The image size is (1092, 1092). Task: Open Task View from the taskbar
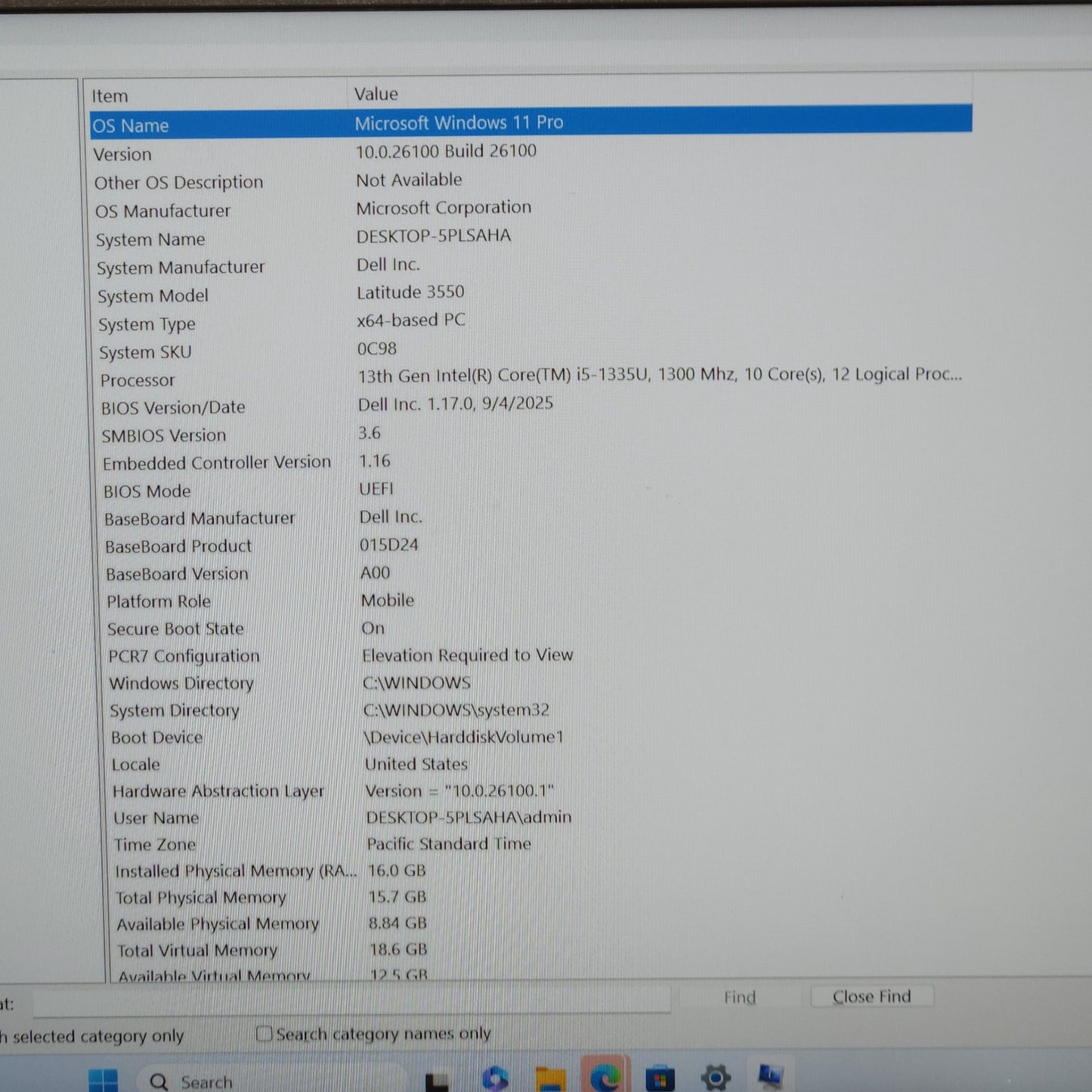[437, 1081]
